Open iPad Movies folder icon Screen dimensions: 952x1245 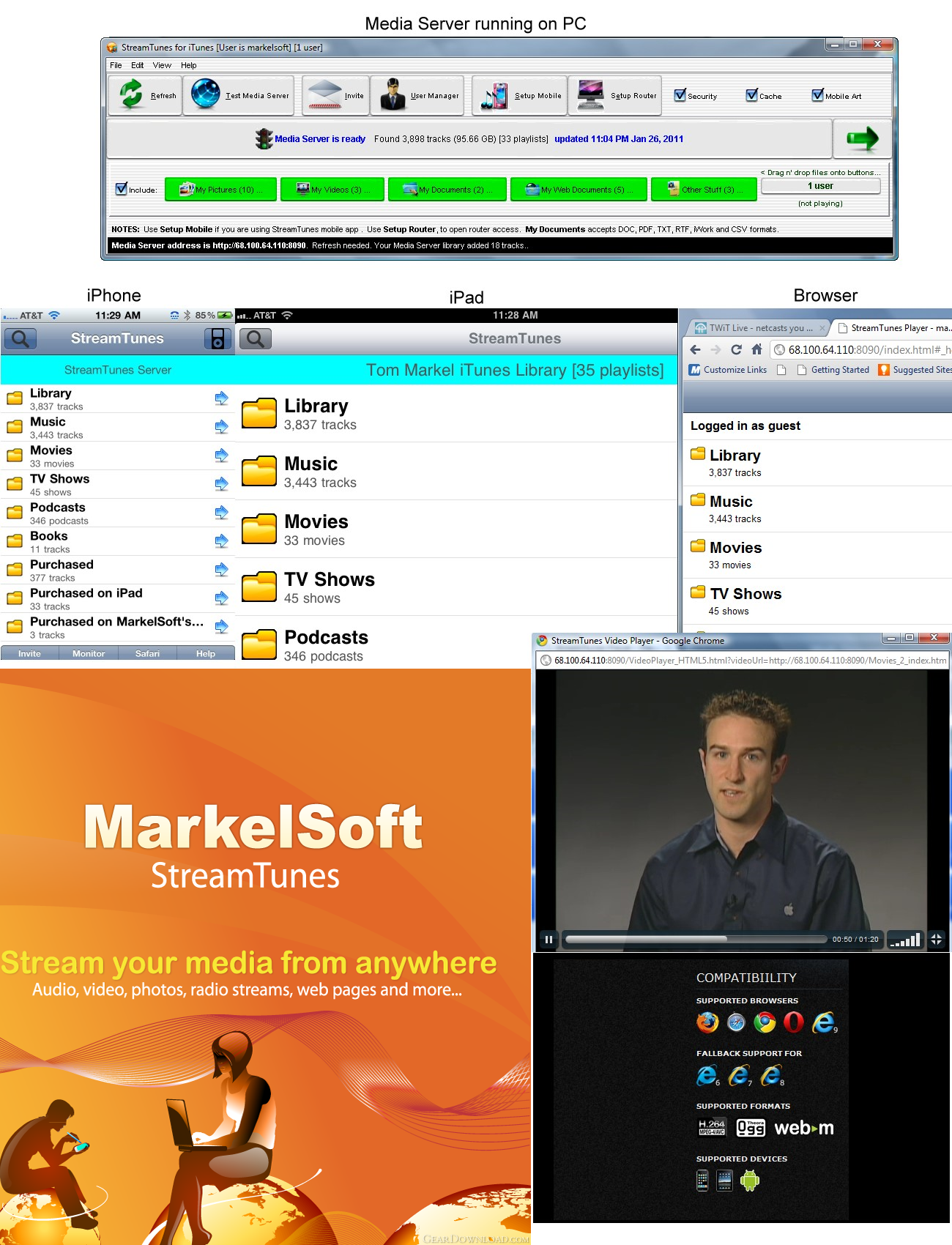click(x=259, y=529)
